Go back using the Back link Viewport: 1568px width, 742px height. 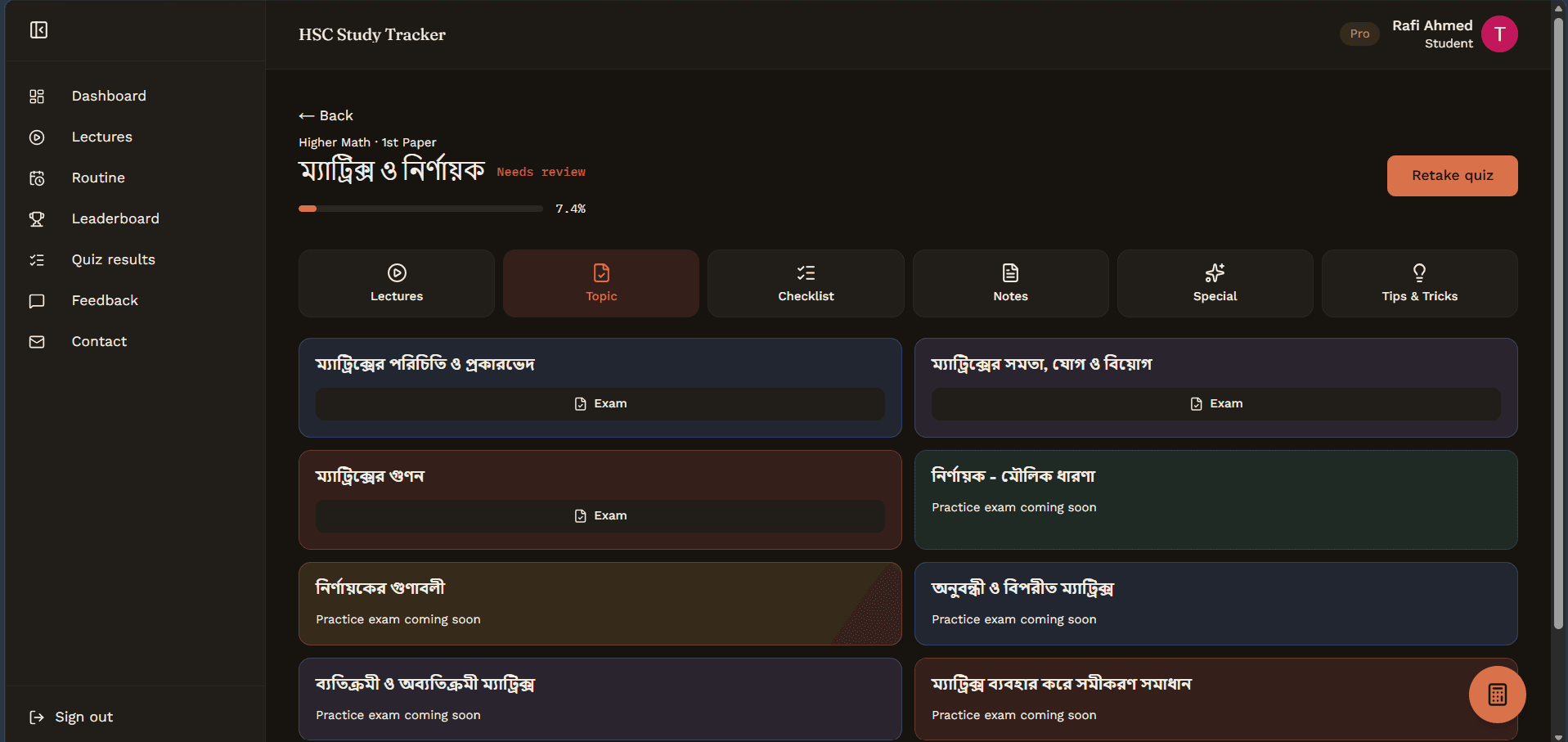click(x=326, y=116)
